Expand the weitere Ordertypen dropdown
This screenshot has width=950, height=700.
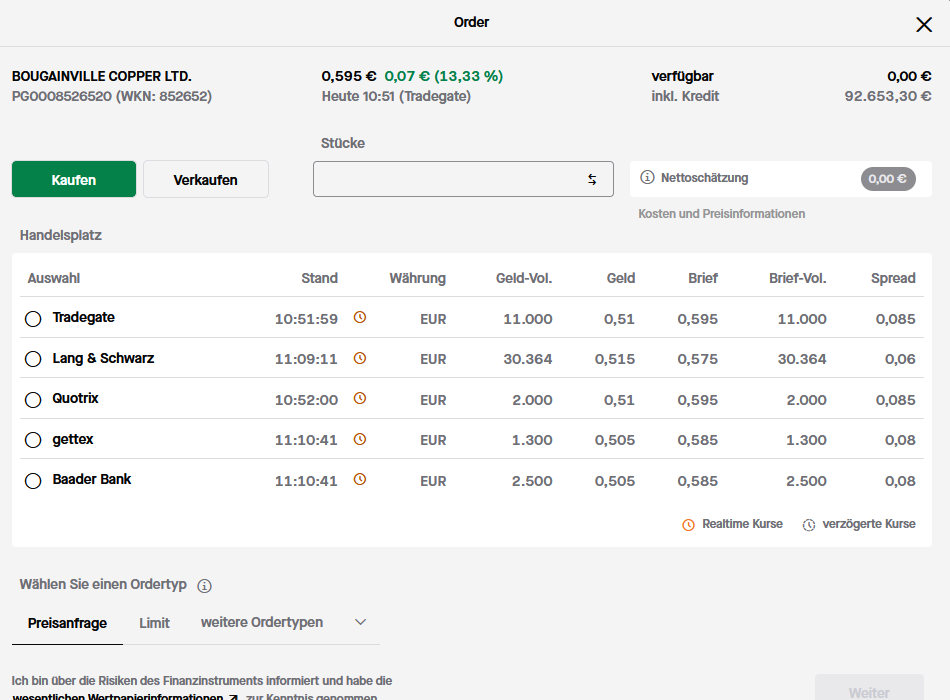[x=284, y=623]
